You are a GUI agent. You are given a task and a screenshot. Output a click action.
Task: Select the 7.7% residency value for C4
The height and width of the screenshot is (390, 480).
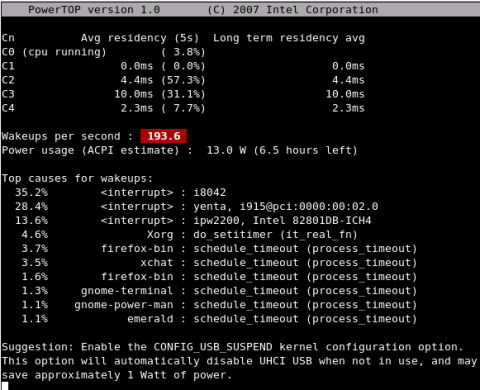click(183, 108)
